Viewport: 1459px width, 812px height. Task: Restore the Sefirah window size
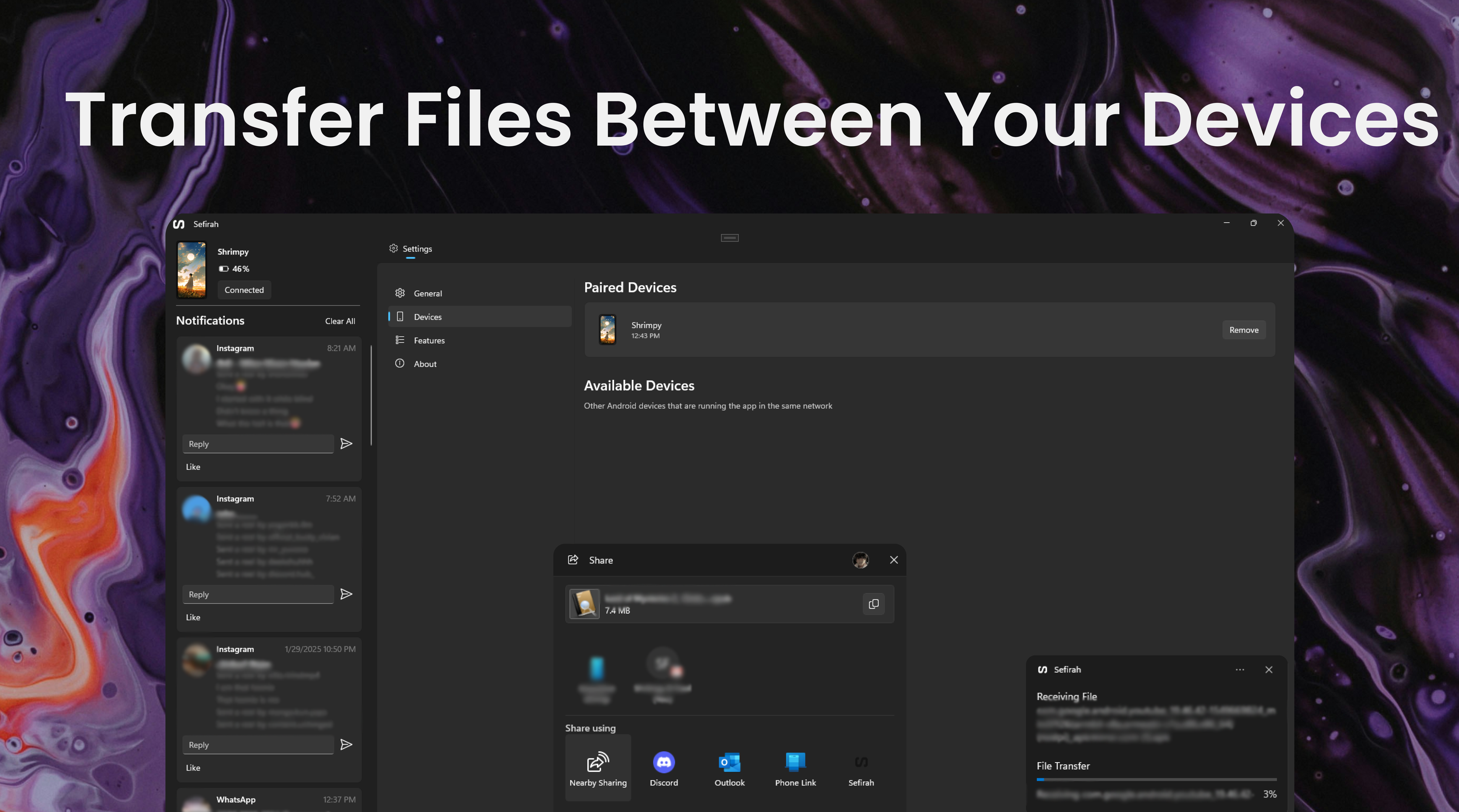coord(1253,223)
